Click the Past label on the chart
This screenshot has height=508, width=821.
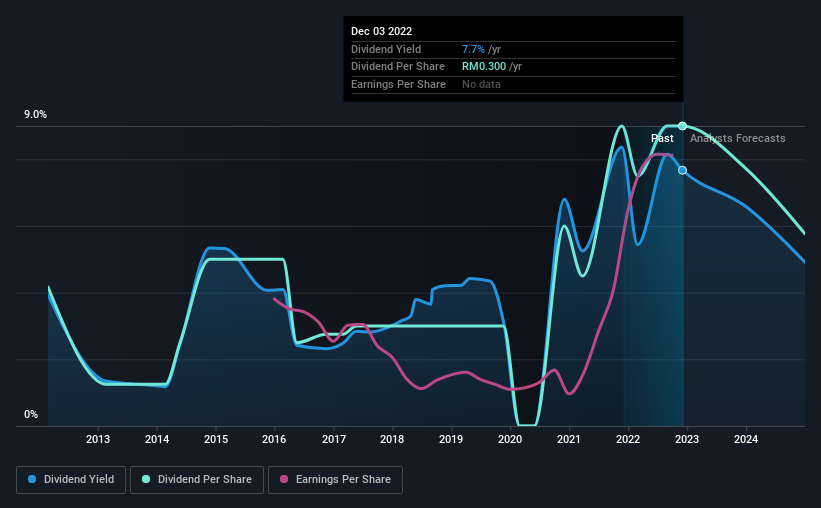click(x=662, y=138)
